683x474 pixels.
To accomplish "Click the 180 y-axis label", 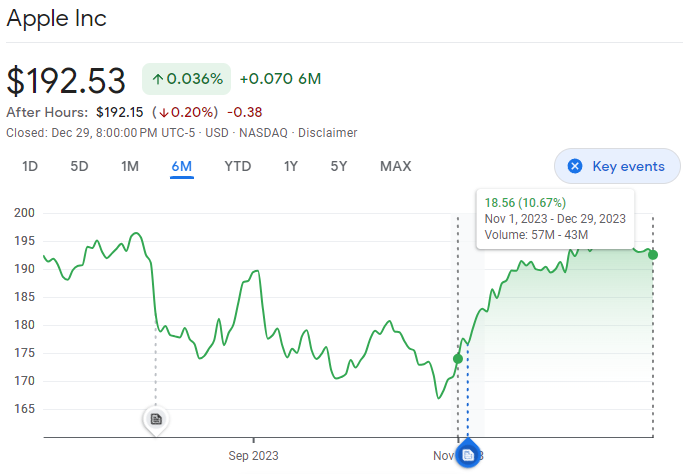I will 24,325.
